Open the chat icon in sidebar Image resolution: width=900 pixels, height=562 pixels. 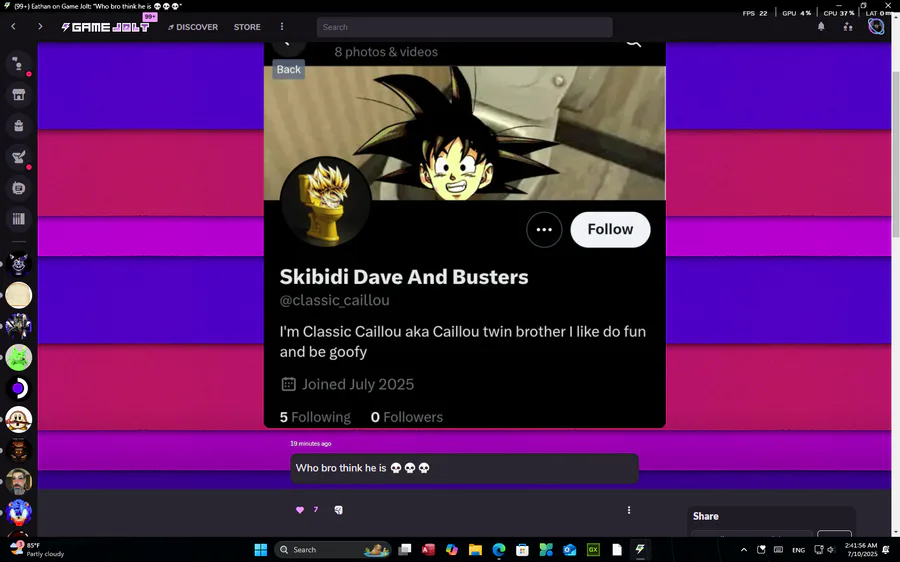click(x=18, y=64)
